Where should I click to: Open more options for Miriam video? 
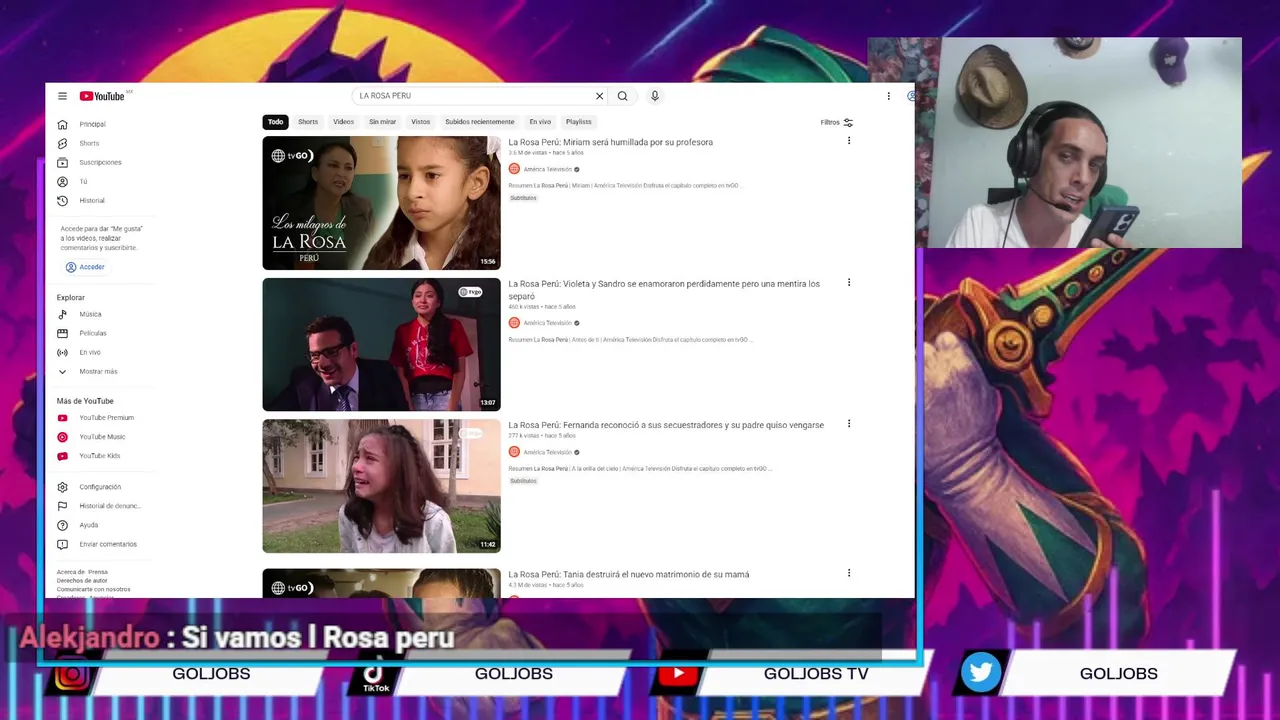click(849, 141)
